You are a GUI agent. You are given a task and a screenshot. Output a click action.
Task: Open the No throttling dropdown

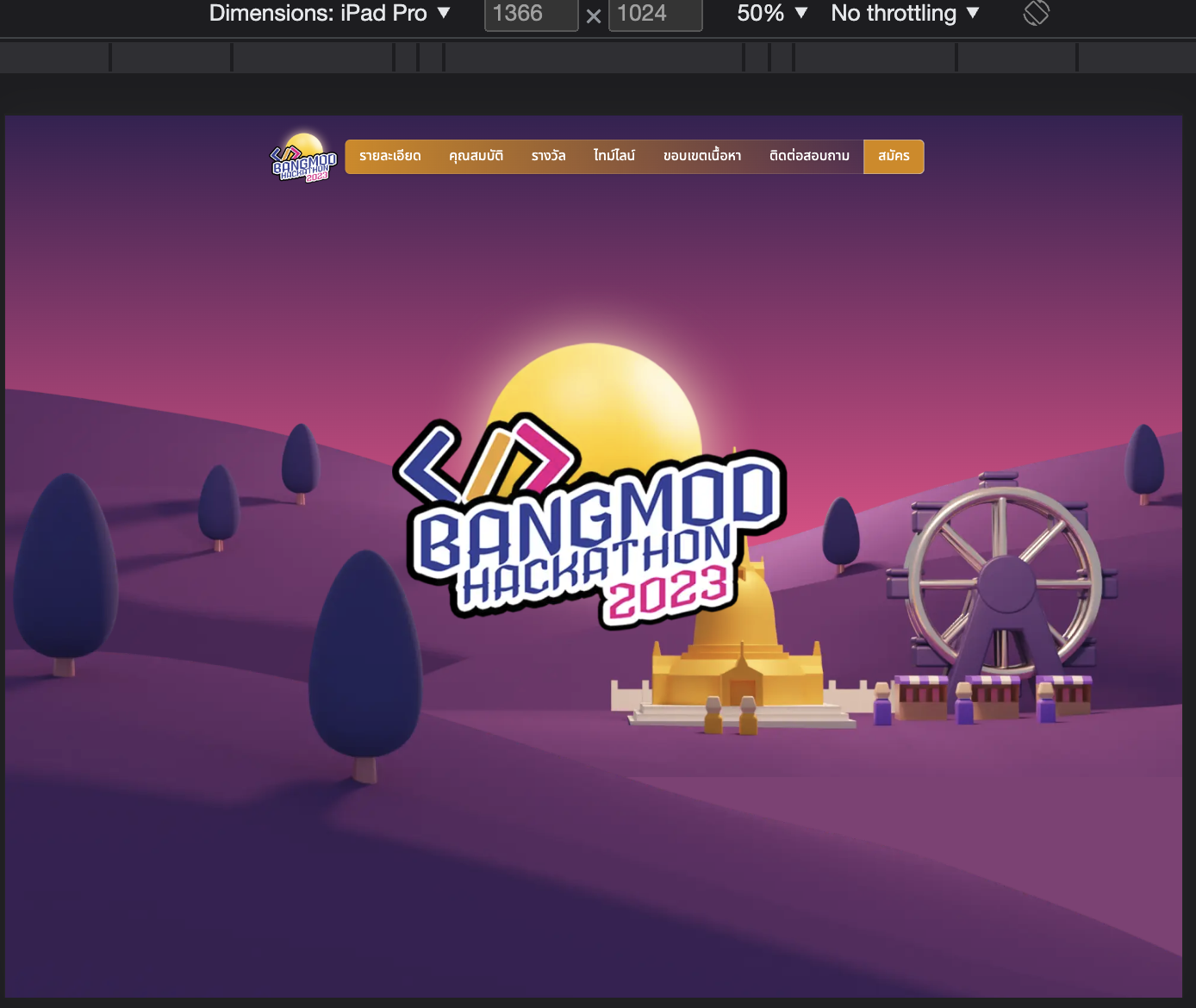[x=905, y=13]
